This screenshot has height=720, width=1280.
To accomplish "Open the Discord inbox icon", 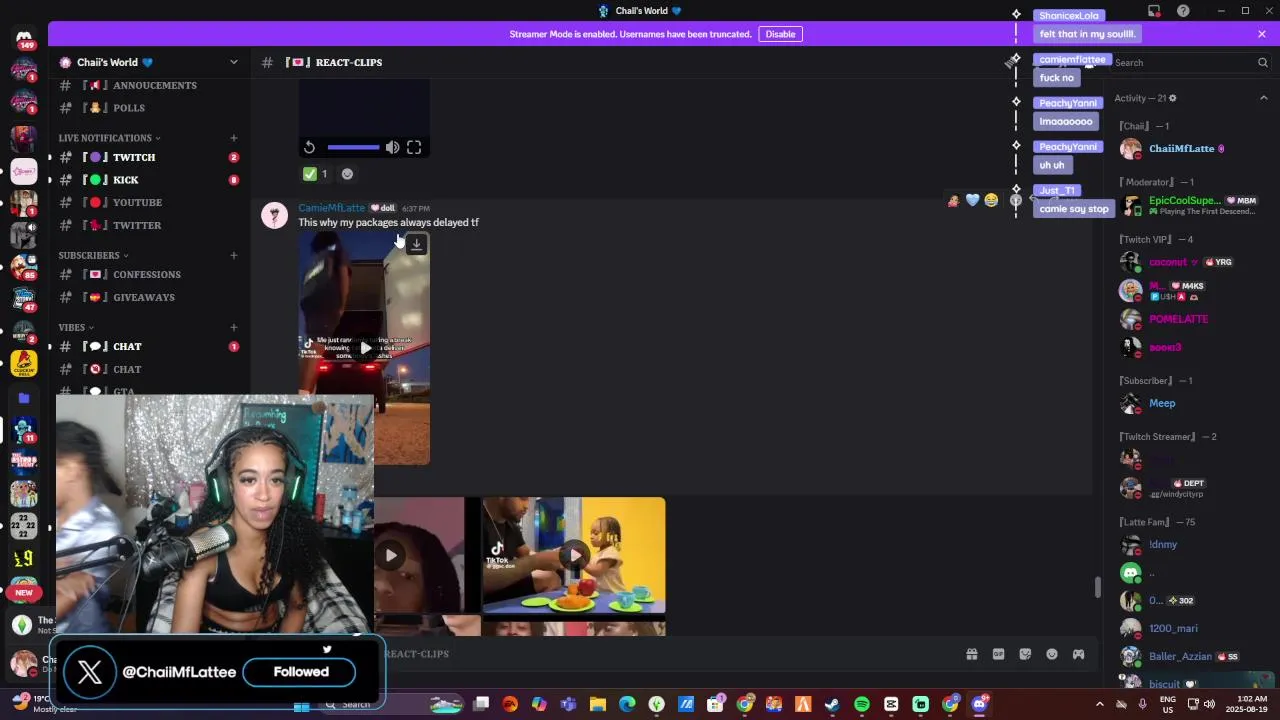I will click(x=1154, y=11).
